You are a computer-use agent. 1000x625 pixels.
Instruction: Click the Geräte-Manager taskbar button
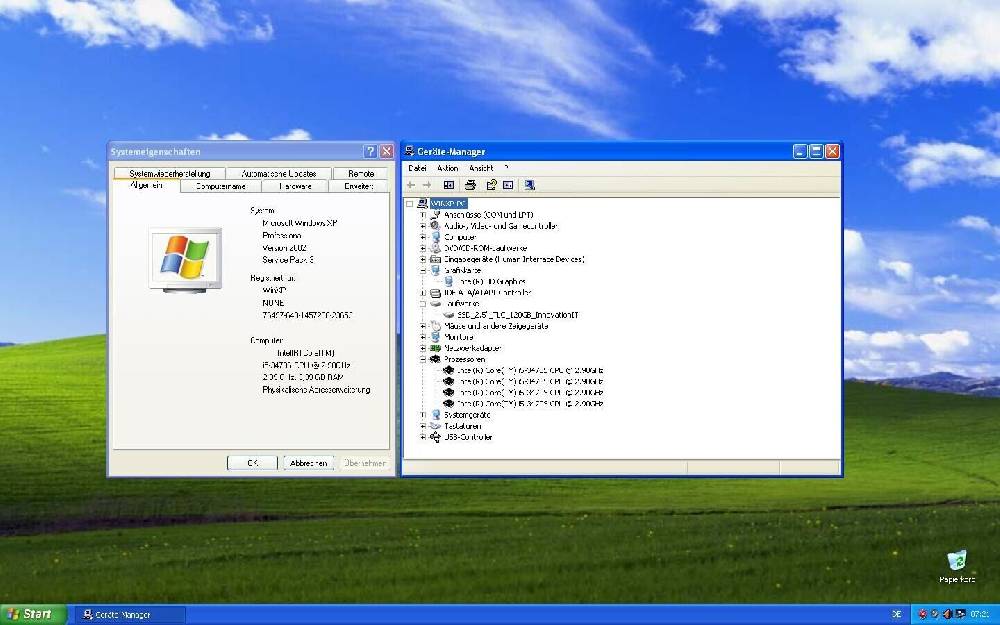132,615
